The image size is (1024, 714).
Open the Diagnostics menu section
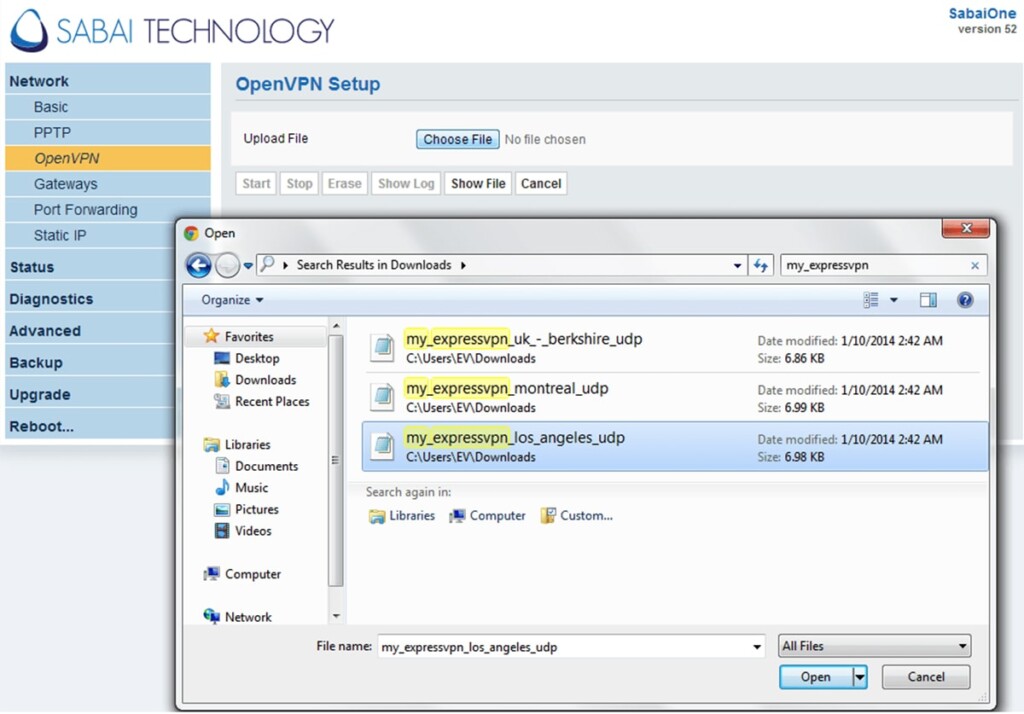point(89,299)
